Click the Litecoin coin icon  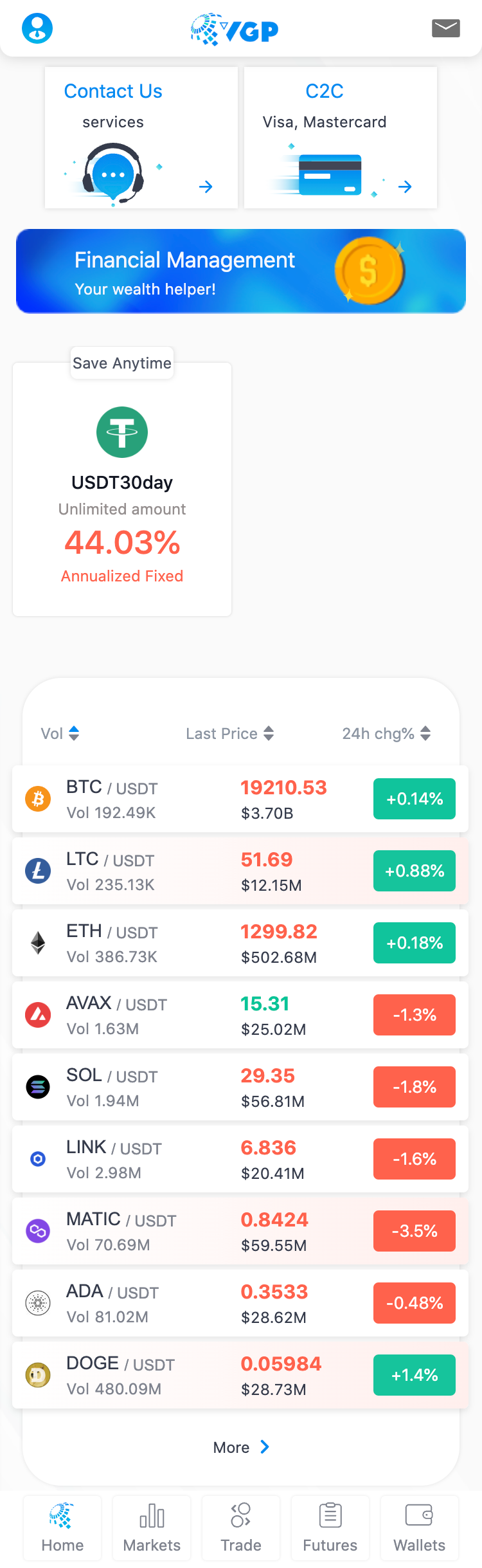(38, 871)
